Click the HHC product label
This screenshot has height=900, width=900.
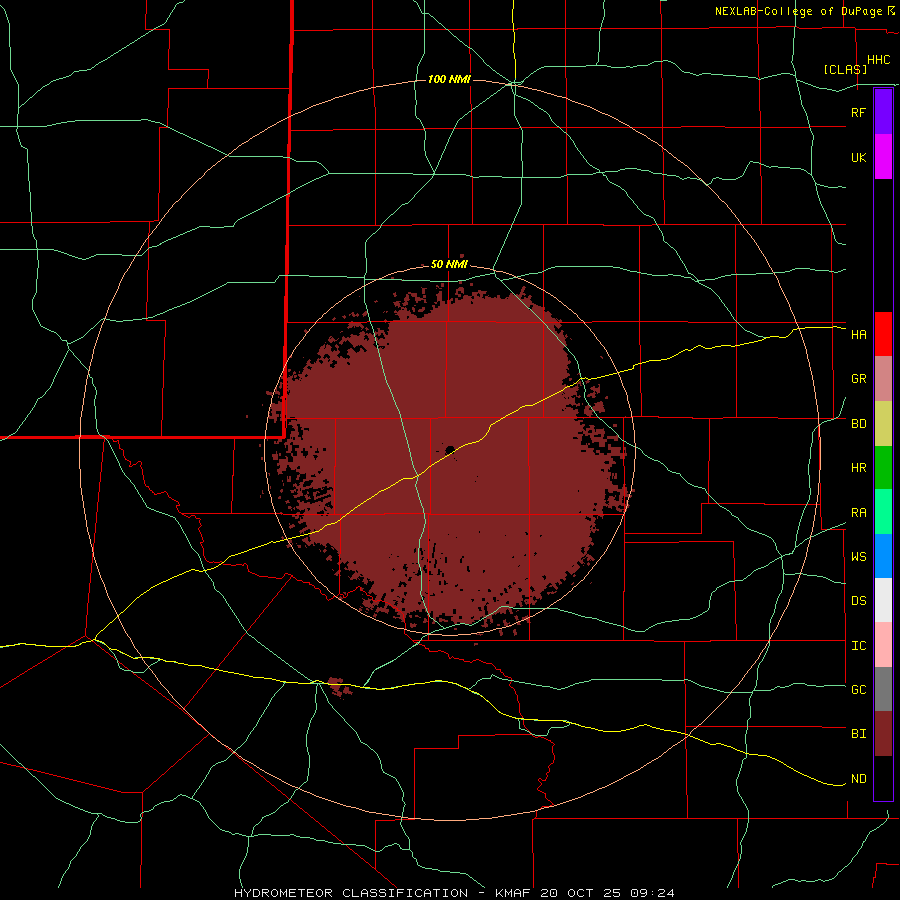[x=878, y=60]
